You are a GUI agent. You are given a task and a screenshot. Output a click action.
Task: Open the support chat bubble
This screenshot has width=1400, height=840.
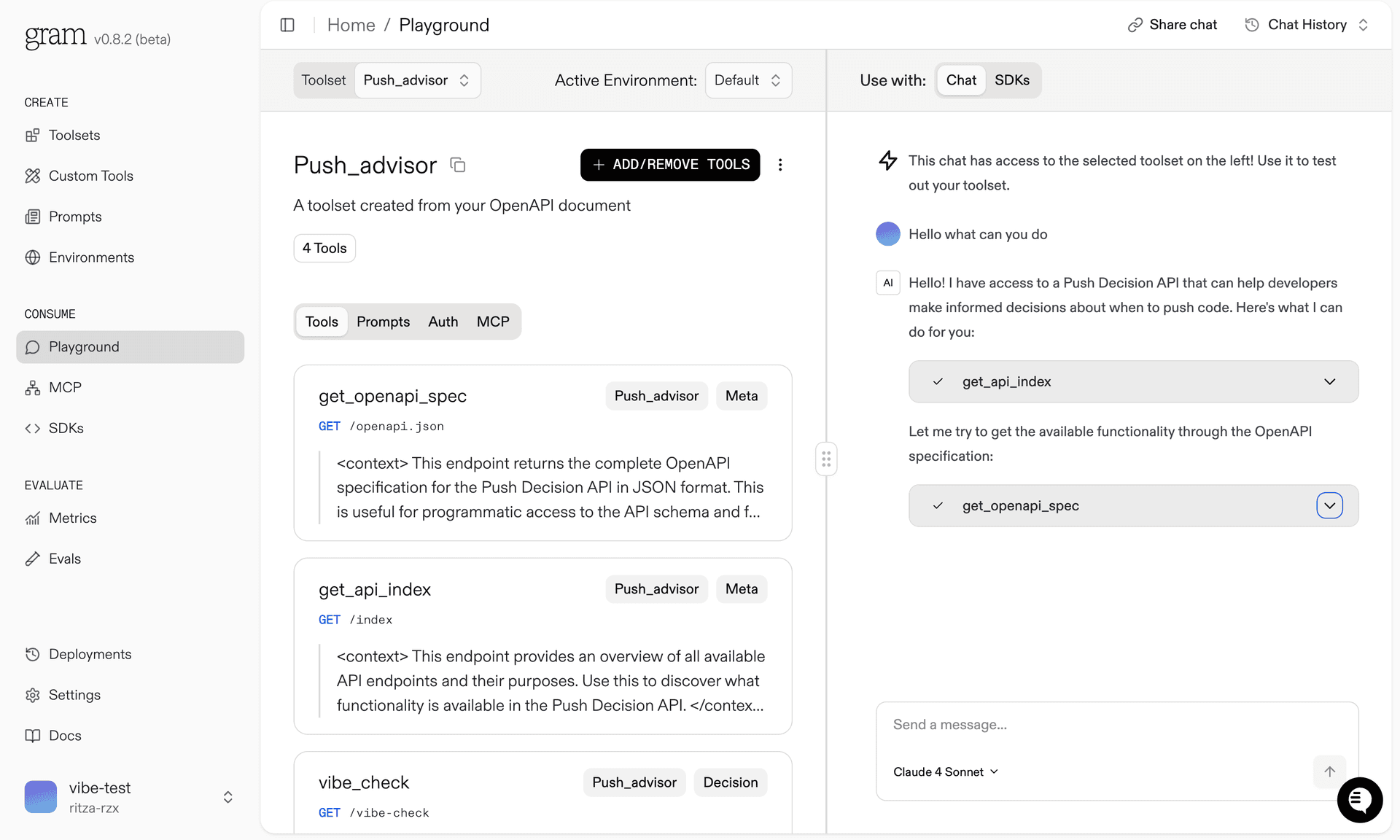point(1359,800)
